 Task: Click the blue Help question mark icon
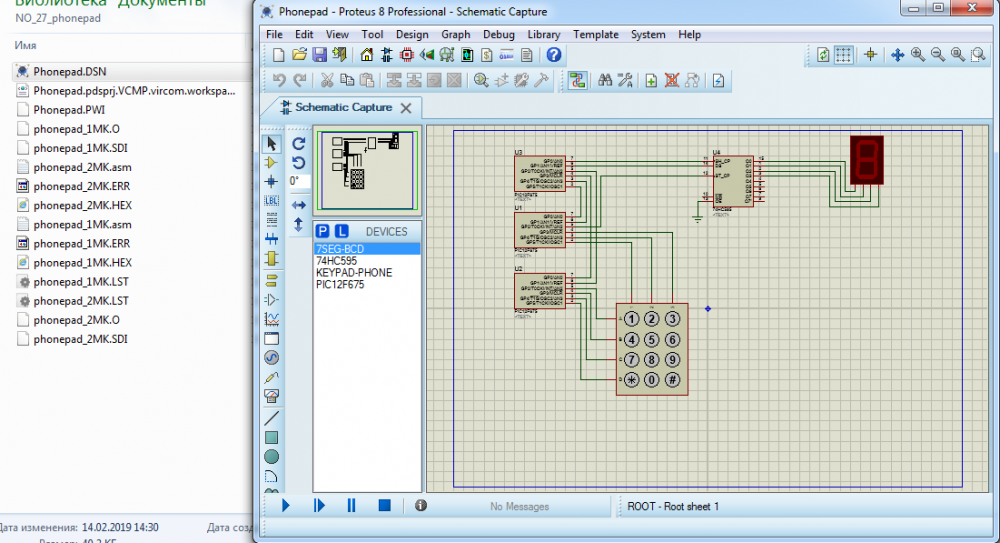pos(554,55)
